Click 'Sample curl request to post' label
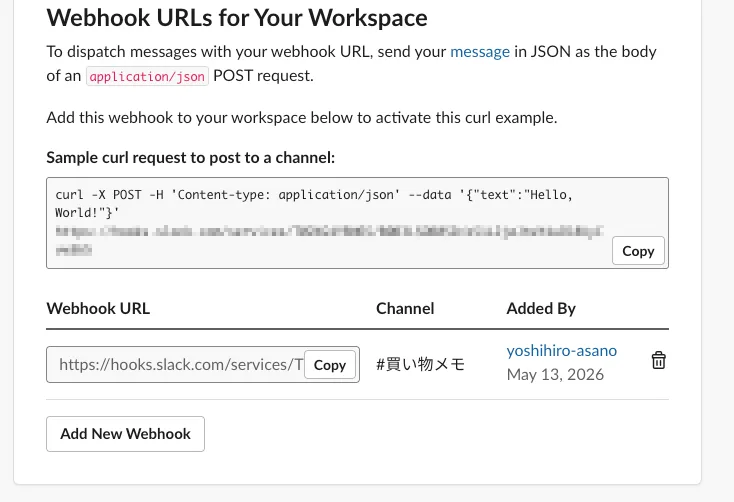The image size is (734, 502). click(191, 158)
